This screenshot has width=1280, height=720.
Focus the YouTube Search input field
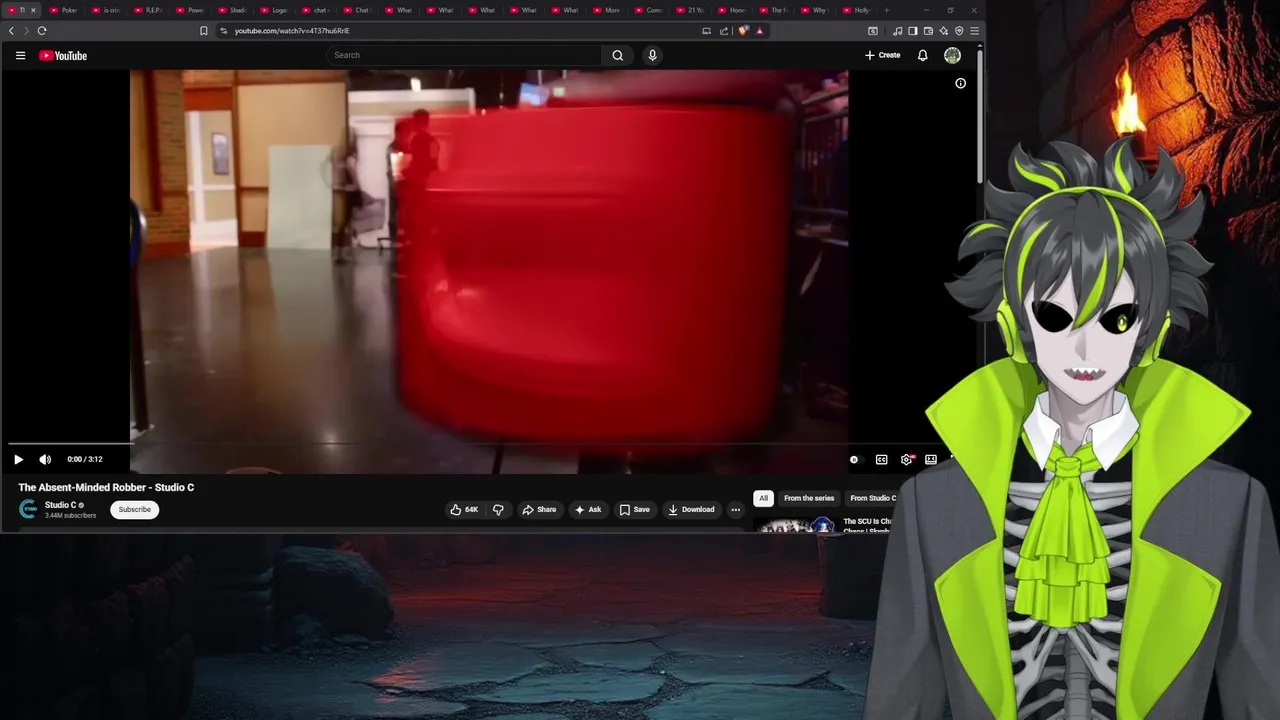tap(464, 55)
